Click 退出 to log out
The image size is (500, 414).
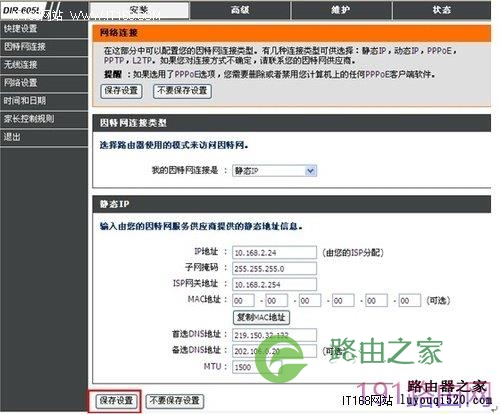click(x=44, y=137)
